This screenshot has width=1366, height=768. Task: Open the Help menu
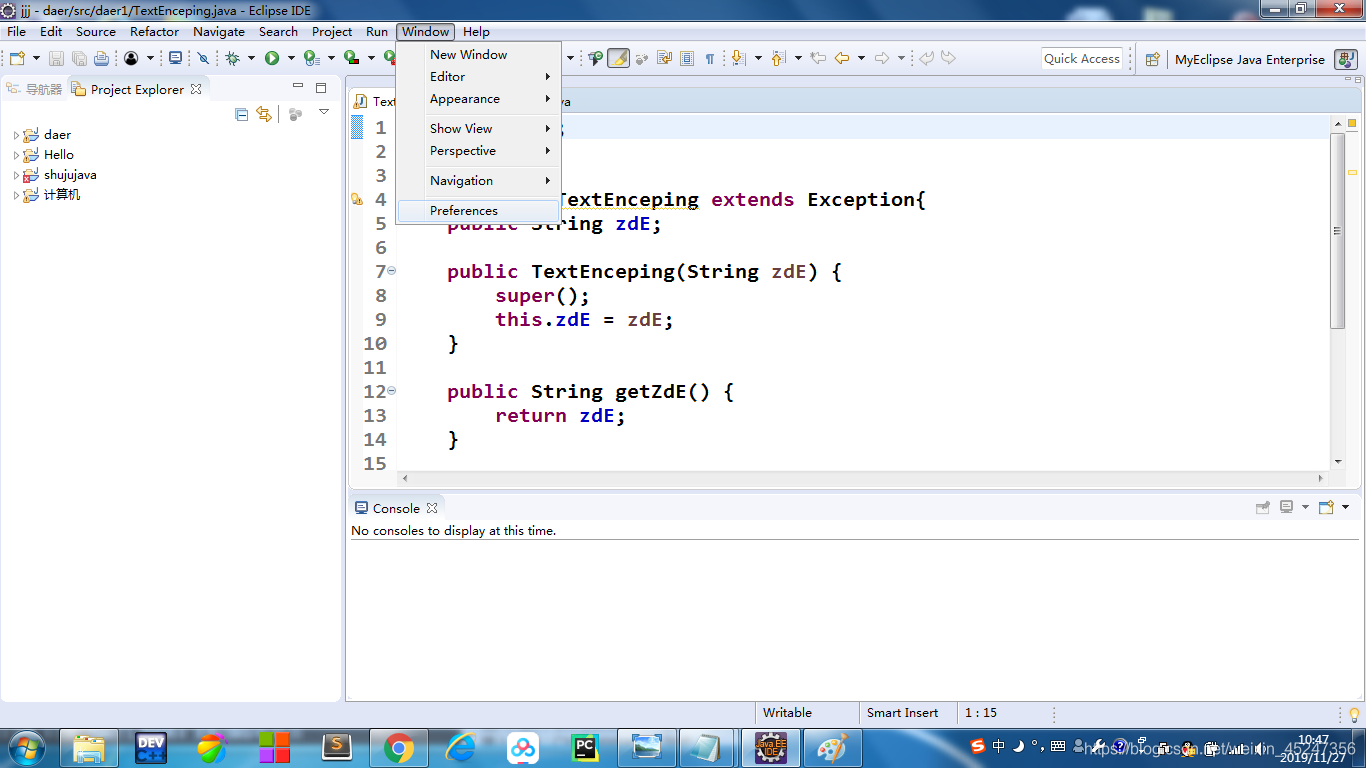pos(477,32)
